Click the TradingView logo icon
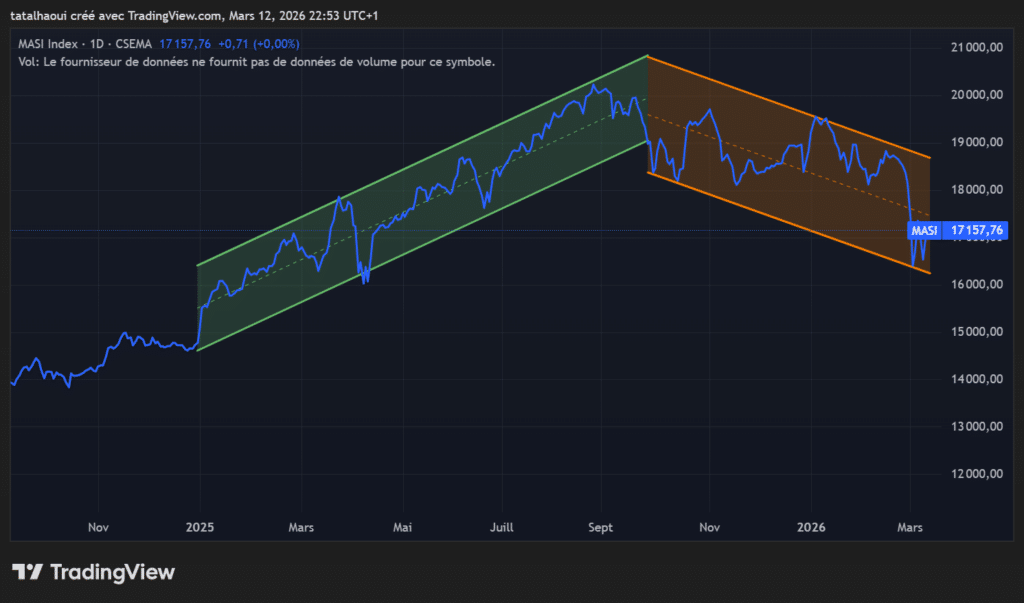The image size is (1024, 603). click(x=27, y=572)
